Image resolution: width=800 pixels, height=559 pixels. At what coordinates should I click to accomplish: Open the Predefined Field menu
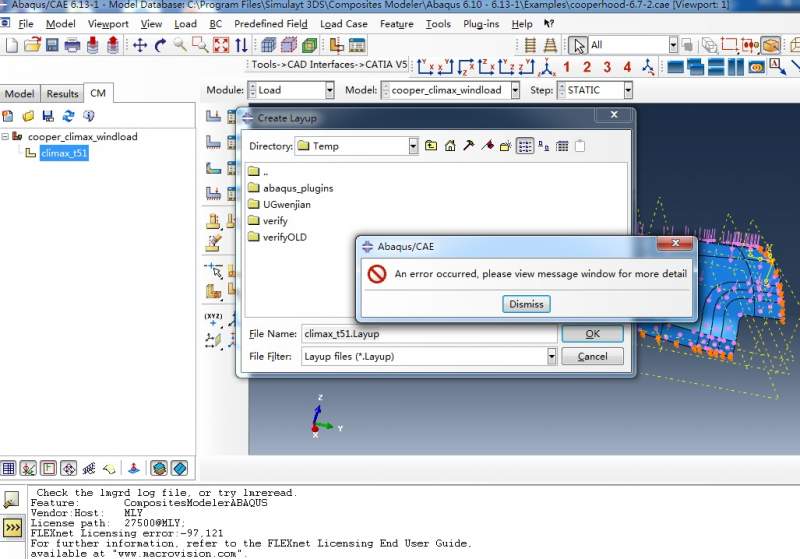point(271,24)
